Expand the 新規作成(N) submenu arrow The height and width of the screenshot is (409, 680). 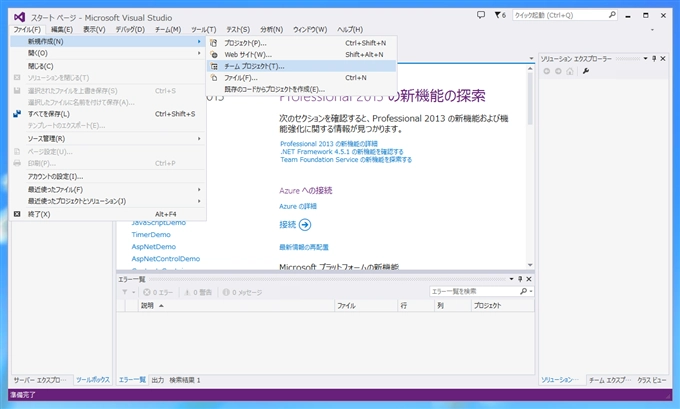click(199, 41)
